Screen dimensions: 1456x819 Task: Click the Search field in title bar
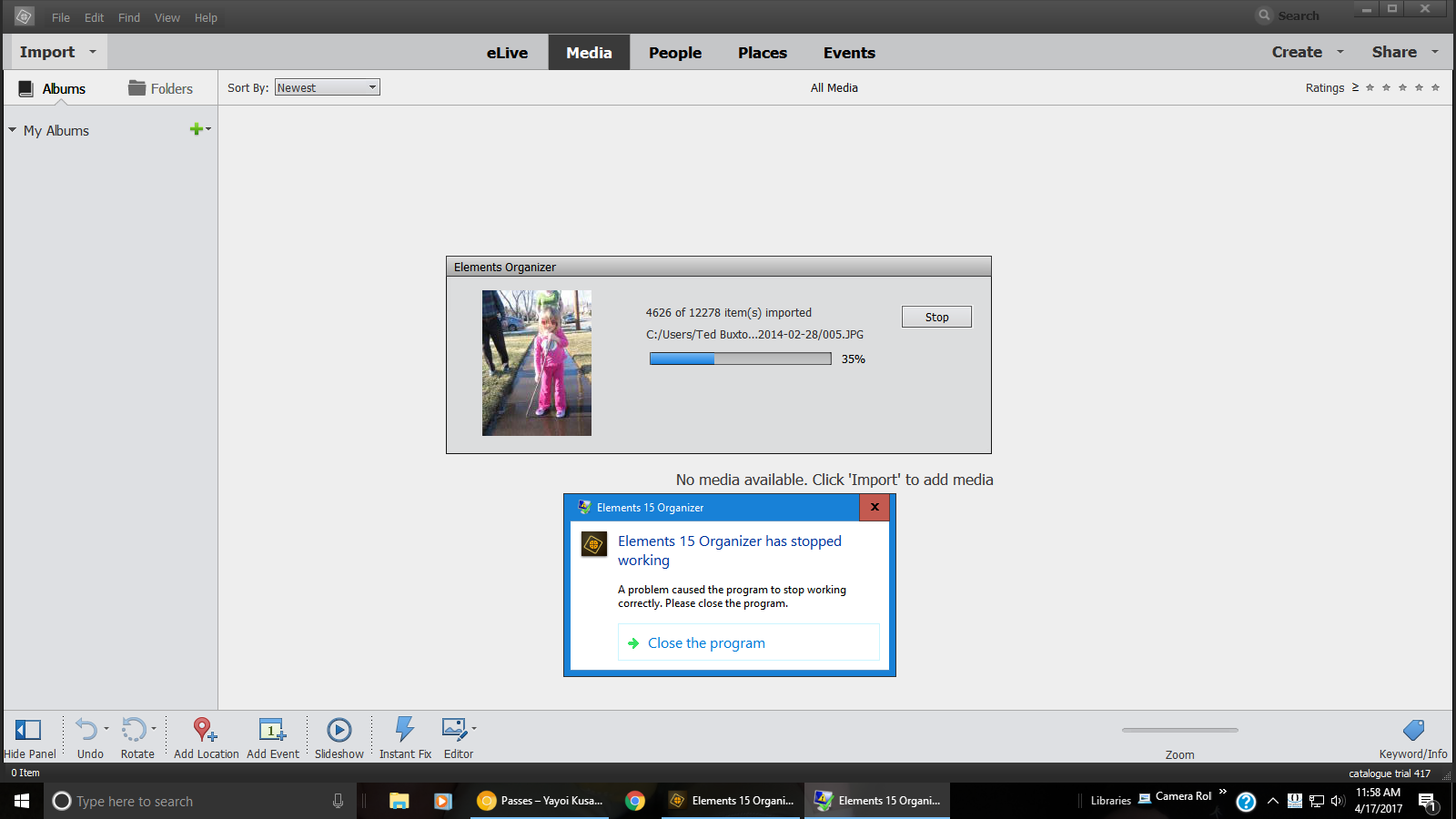(1299, 15)
